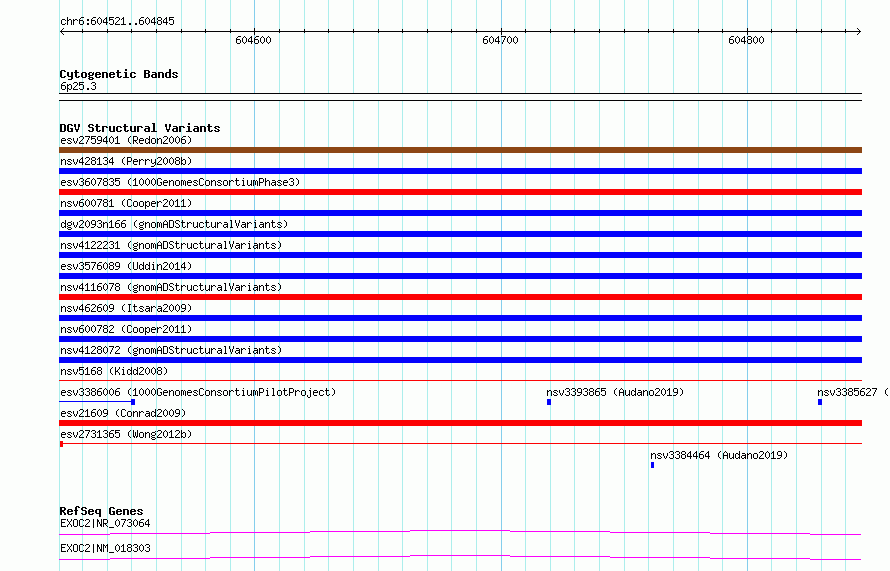The height and width of the screenshot is (571, 890).
Task: Click the blue marker under nsv3393865
Action: coord(549,402)
